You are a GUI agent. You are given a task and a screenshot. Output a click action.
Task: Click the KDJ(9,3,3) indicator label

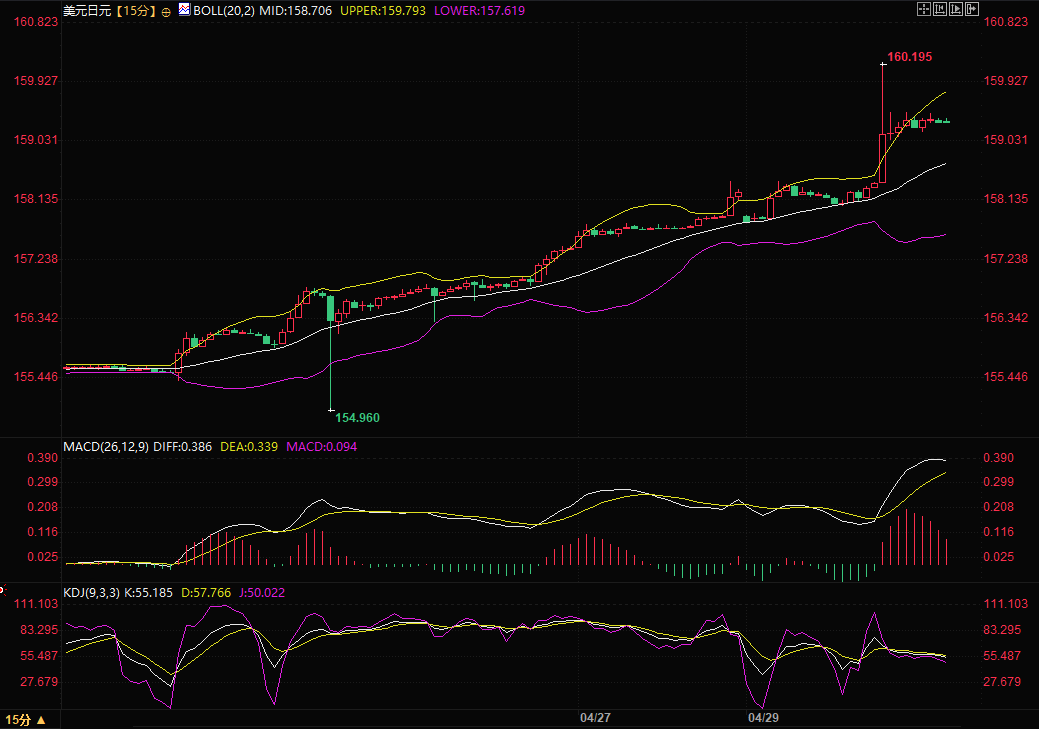92,593
